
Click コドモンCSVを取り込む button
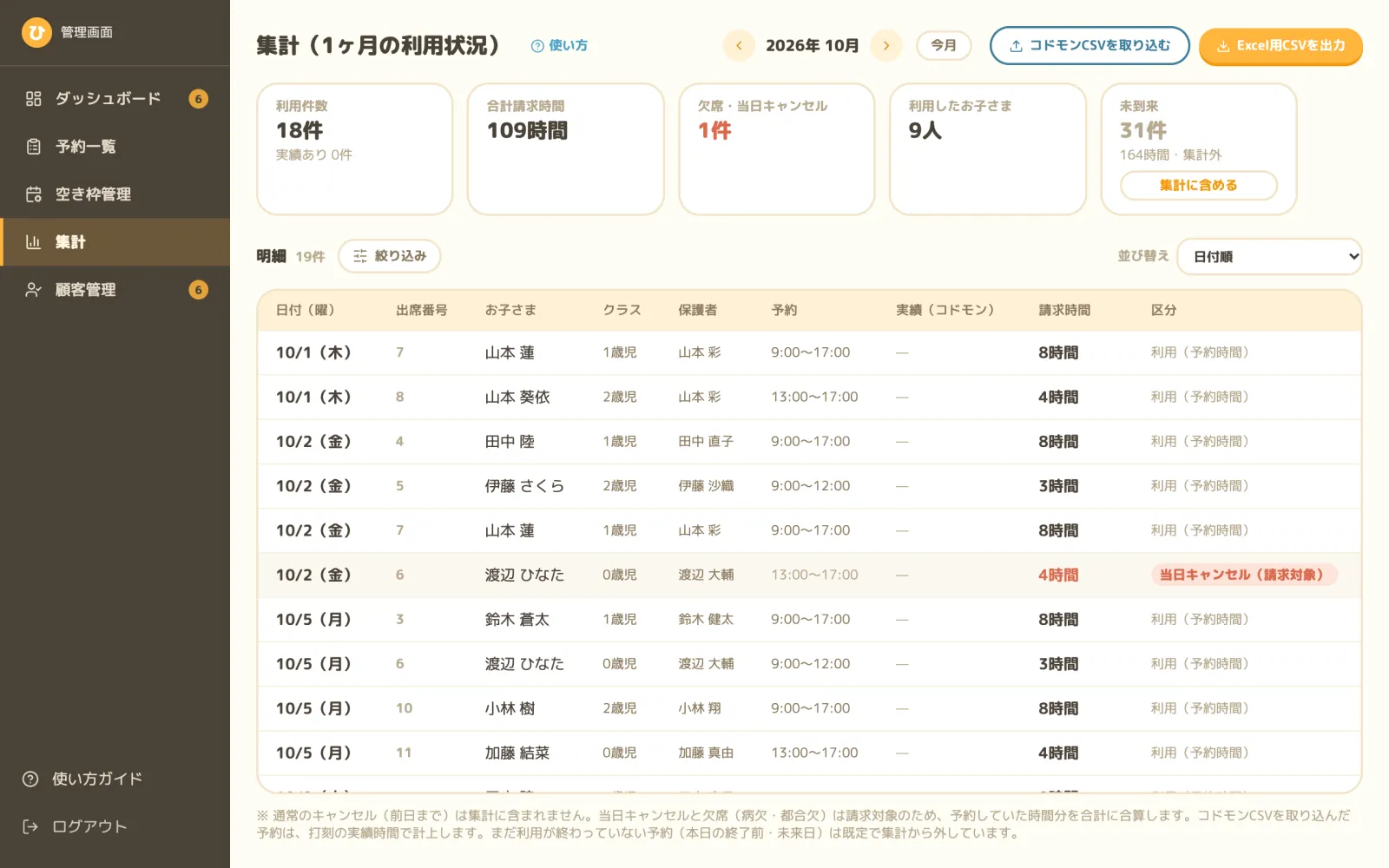coord(1089,45)
